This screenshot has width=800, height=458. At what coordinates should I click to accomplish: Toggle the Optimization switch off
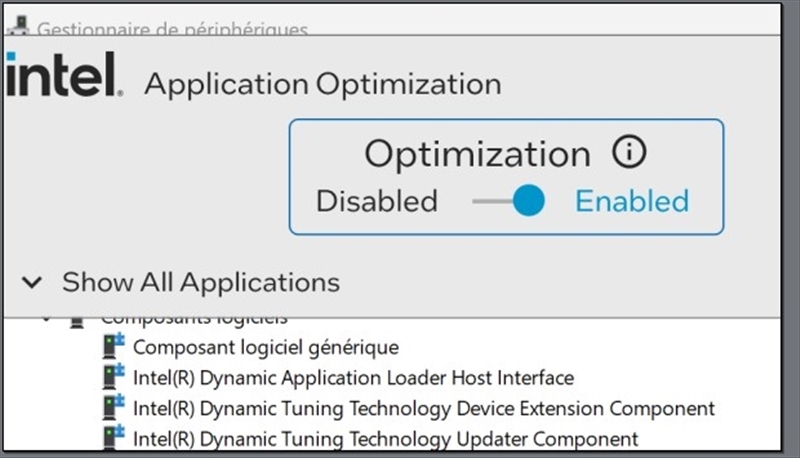point(509,201)
